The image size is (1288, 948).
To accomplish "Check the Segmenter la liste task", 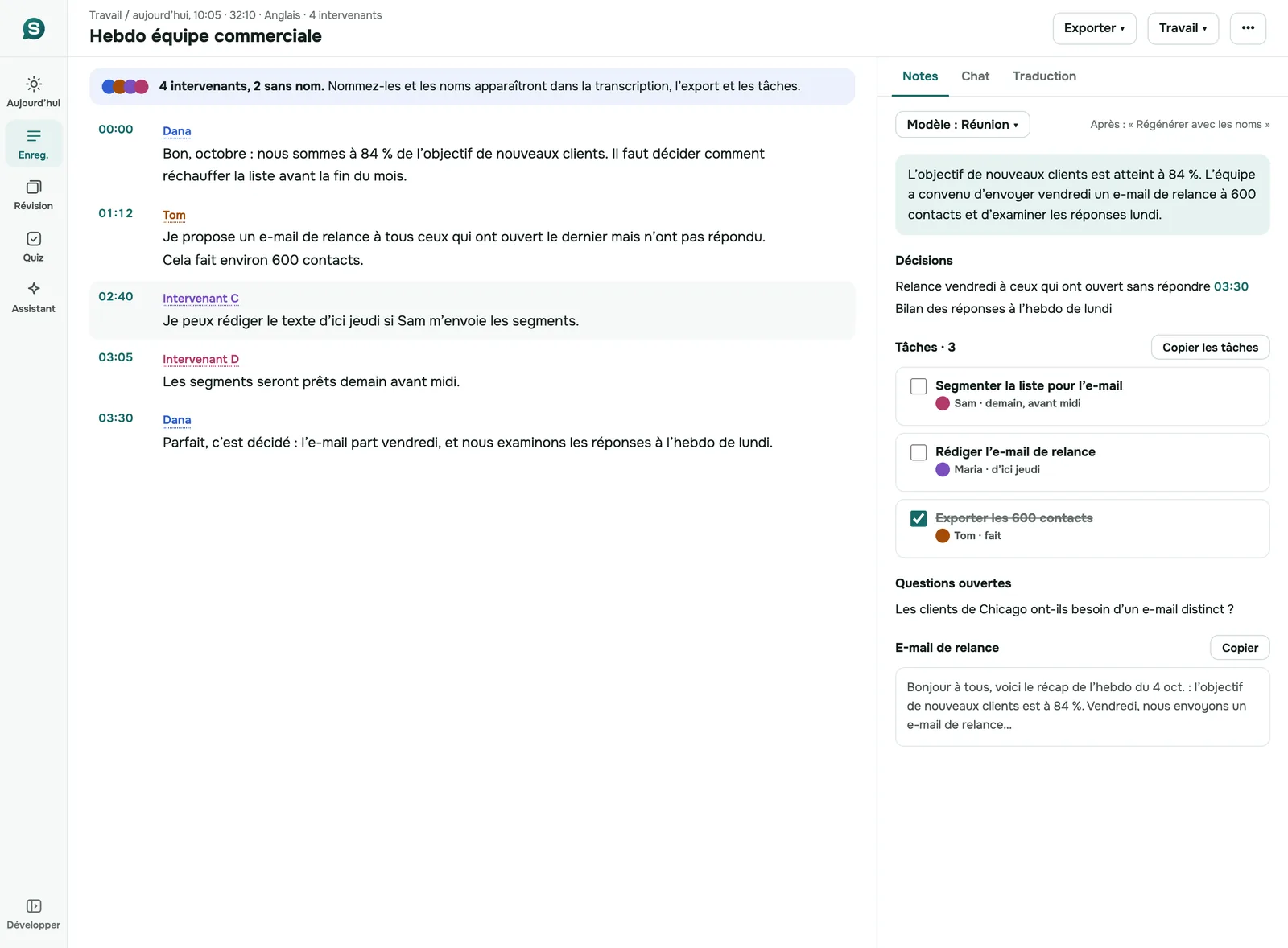I will pos(919,386).
